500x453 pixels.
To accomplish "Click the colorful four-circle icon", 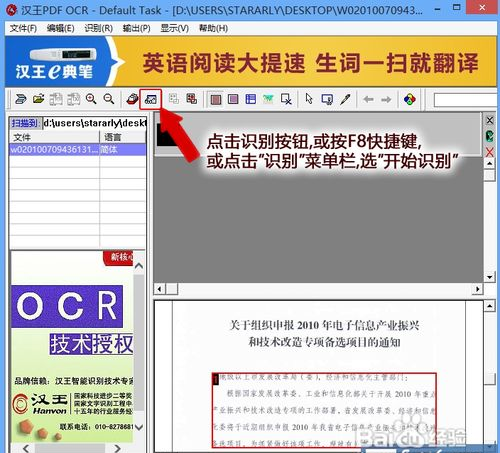I will 410,99.
